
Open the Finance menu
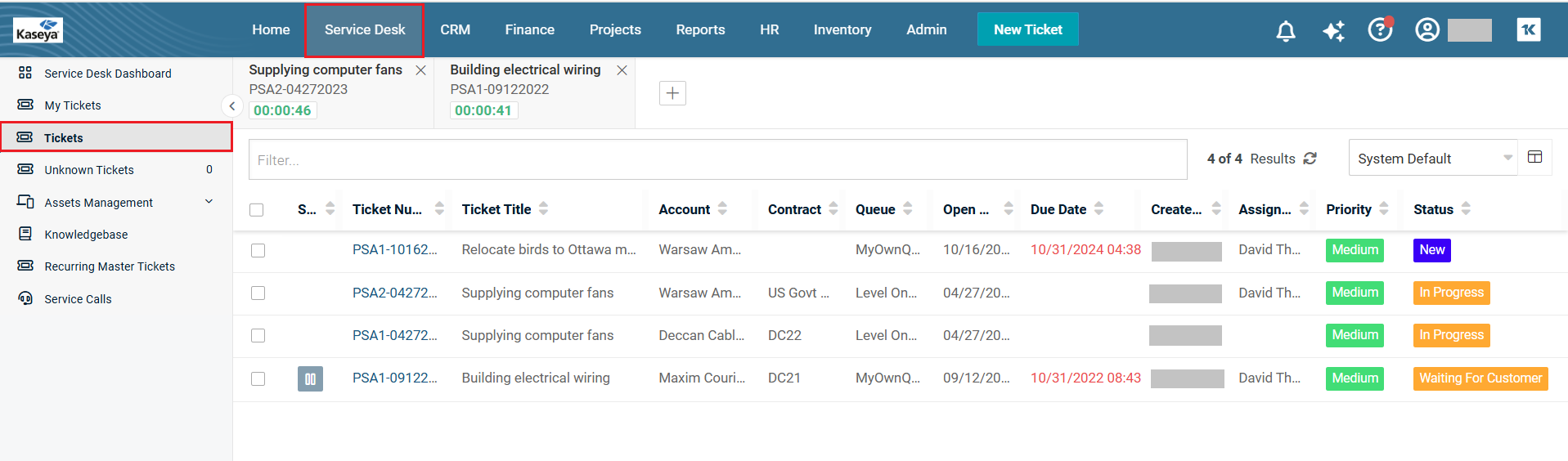[529, 29]
